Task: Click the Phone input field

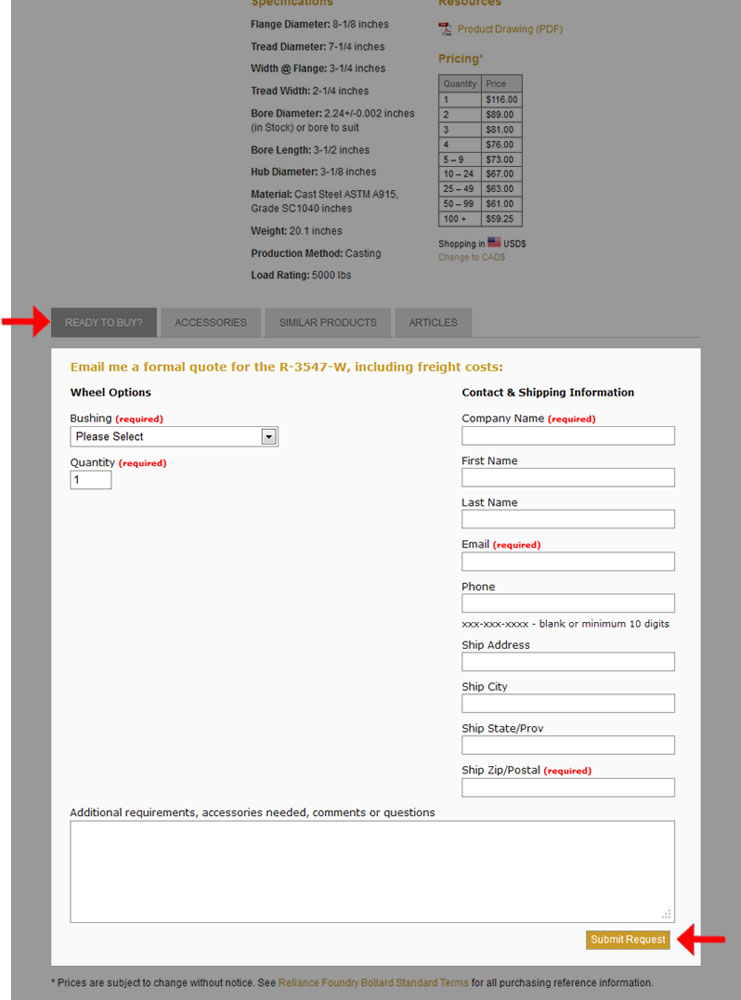Action: [568, 603]
